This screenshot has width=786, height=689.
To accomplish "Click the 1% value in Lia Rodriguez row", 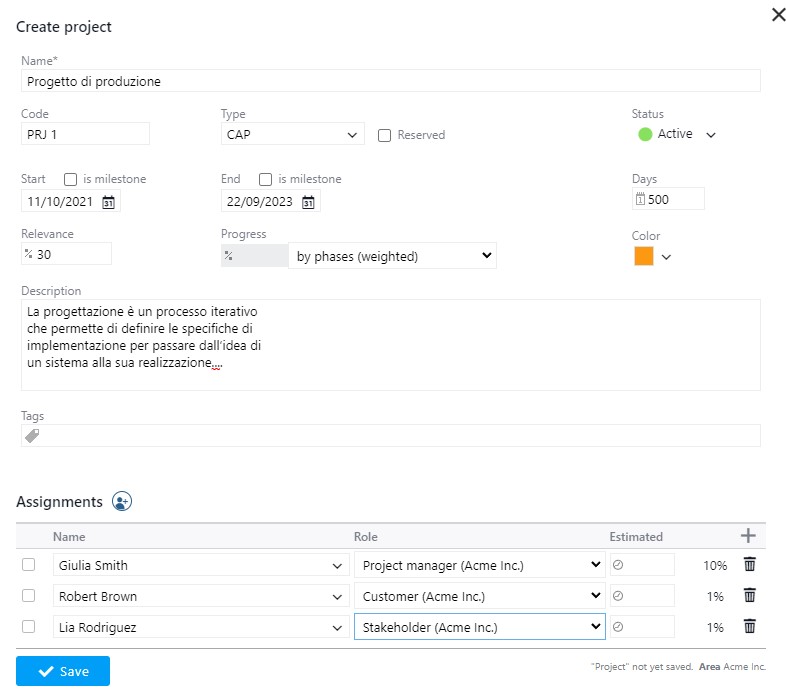I will tap(715, 628).
